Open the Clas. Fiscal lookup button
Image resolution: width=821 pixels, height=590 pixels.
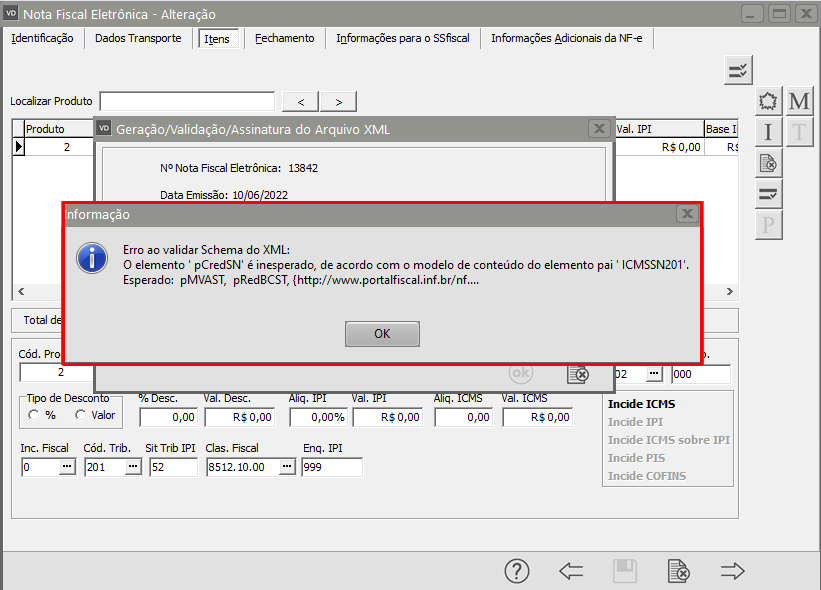(x=287, y=467)
